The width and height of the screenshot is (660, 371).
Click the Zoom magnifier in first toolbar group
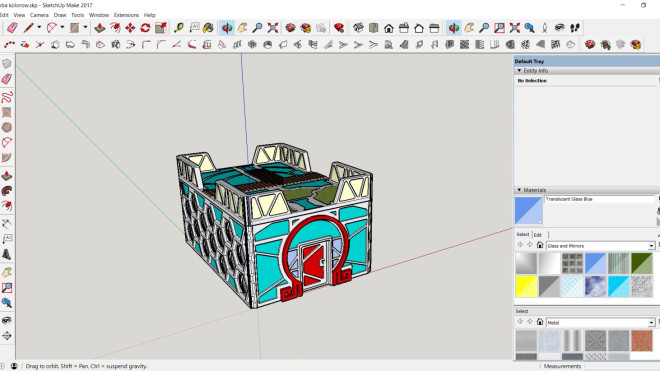(257, 28)
